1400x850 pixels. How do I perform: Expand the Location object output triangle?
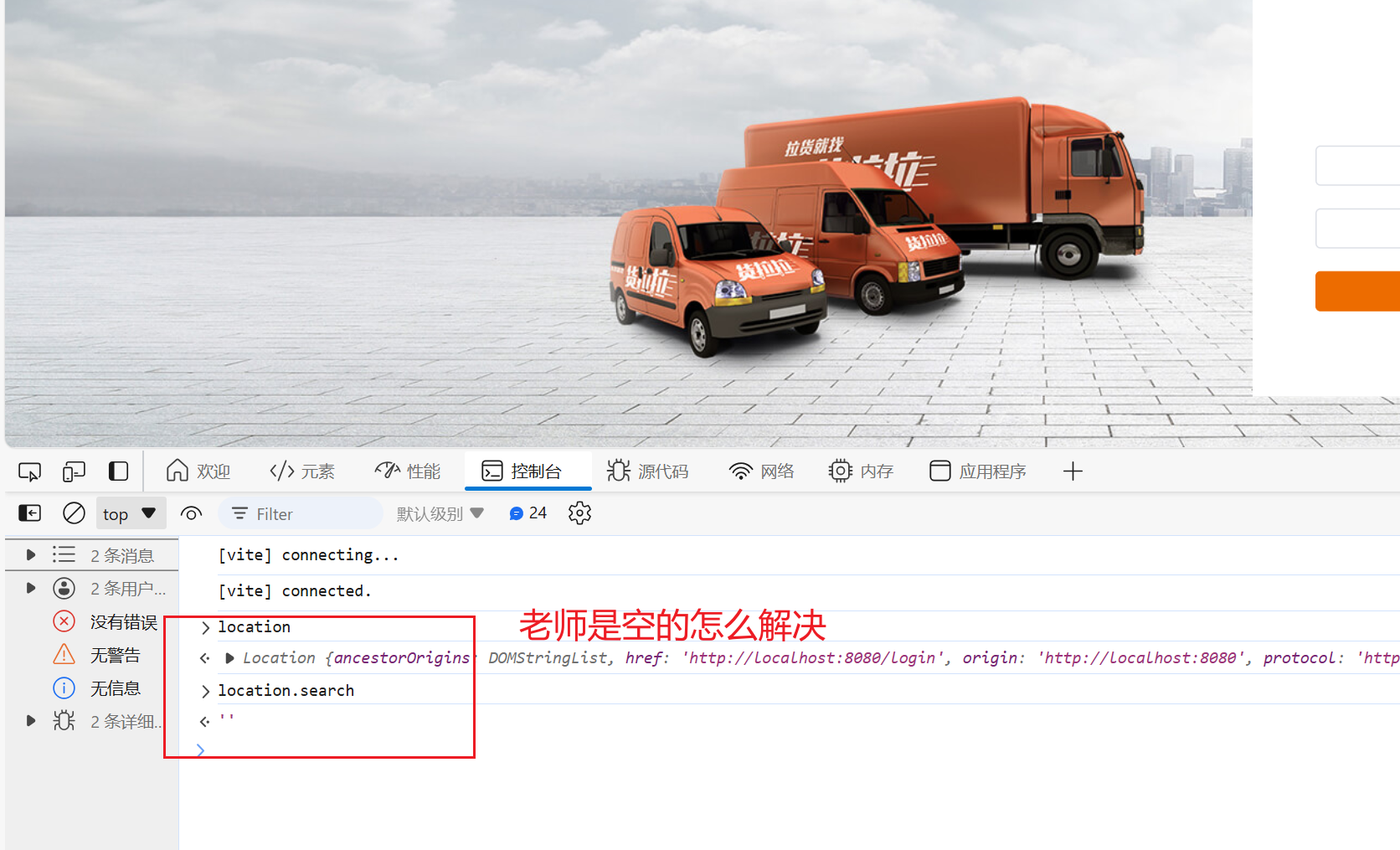tap(229, 658)
